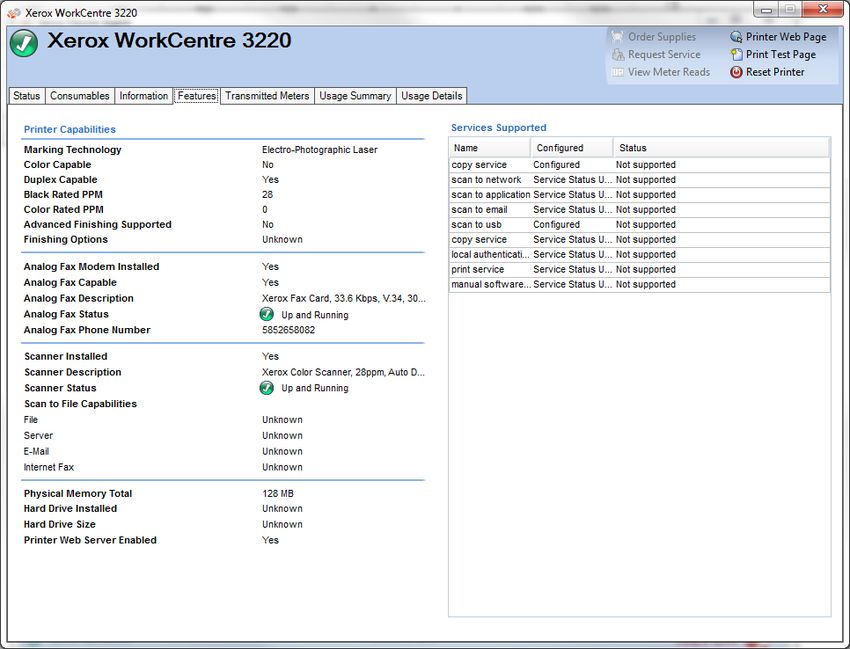Click the Physical Memory Total label

78,493
